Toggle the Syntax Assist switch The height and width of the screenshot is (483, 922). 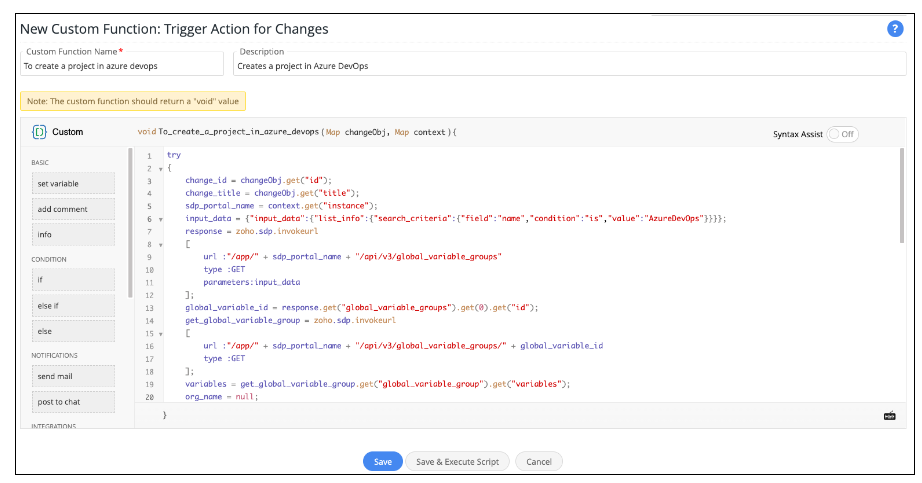click(842, 134)
